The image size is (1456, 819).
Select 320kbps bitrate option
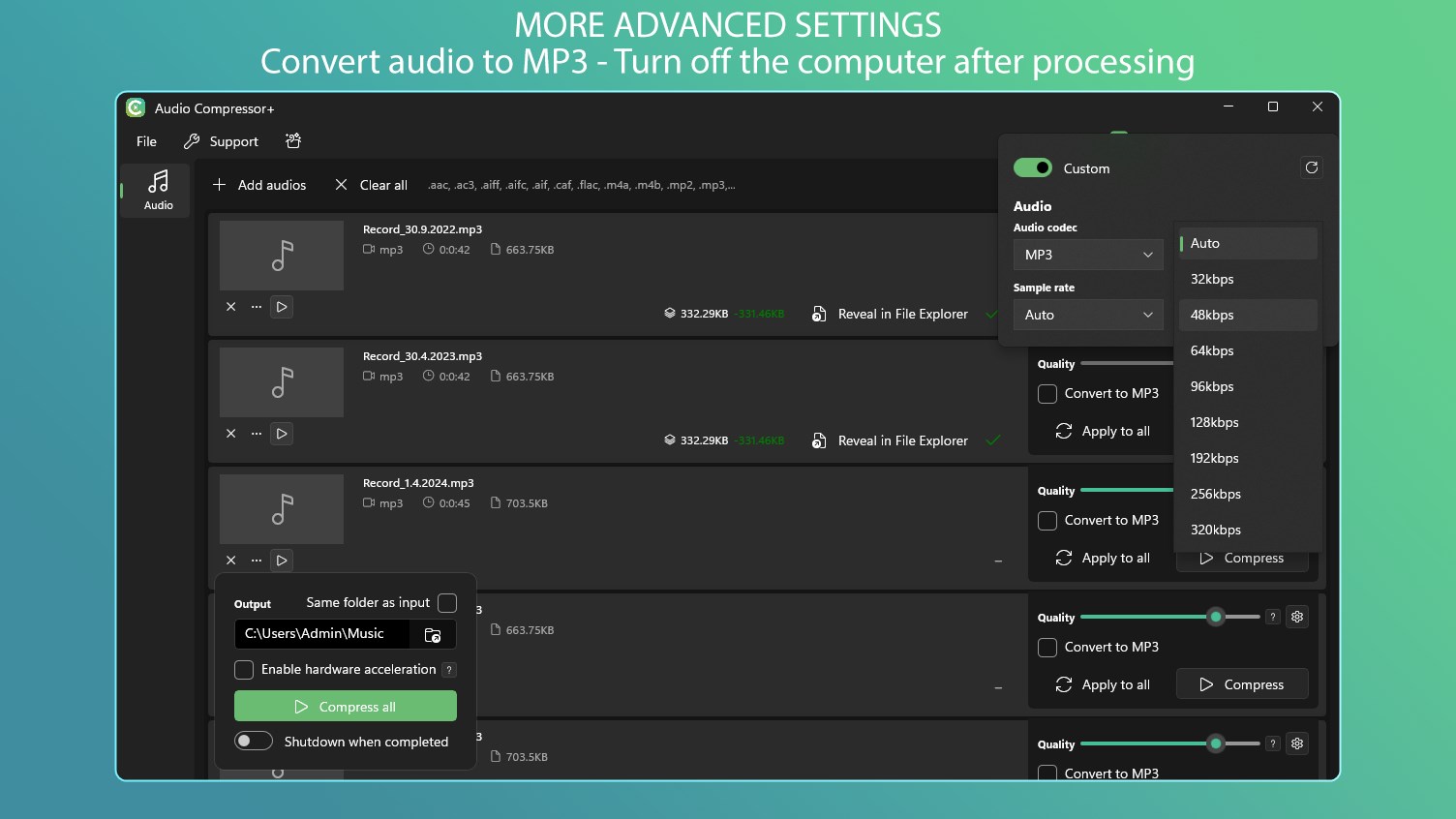click(x=1248, y=530)
